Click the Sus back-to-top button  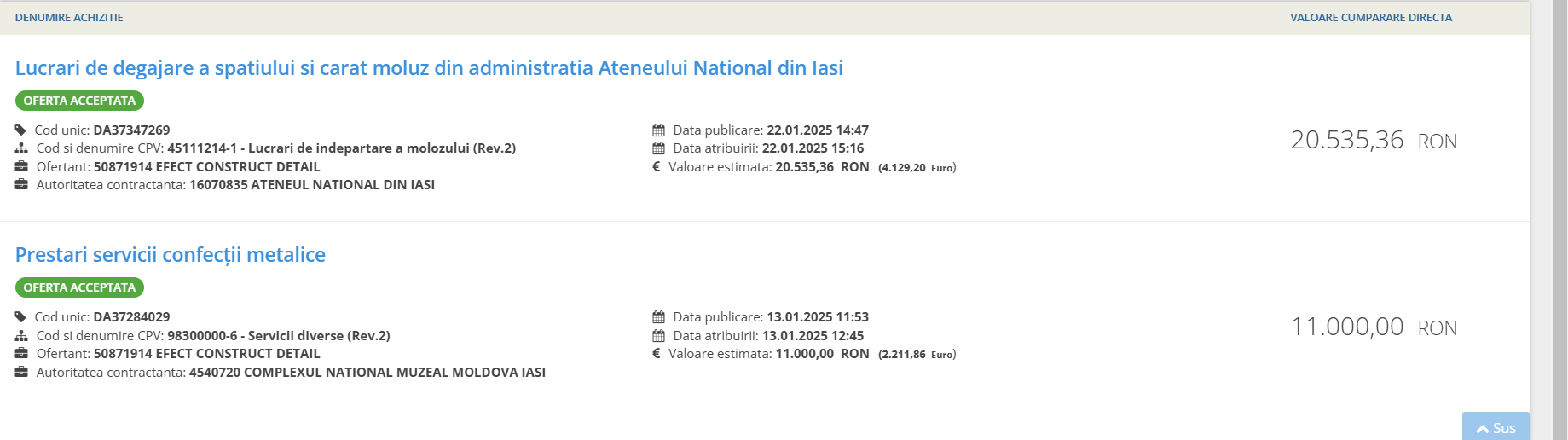click(x=1496, y=427)
